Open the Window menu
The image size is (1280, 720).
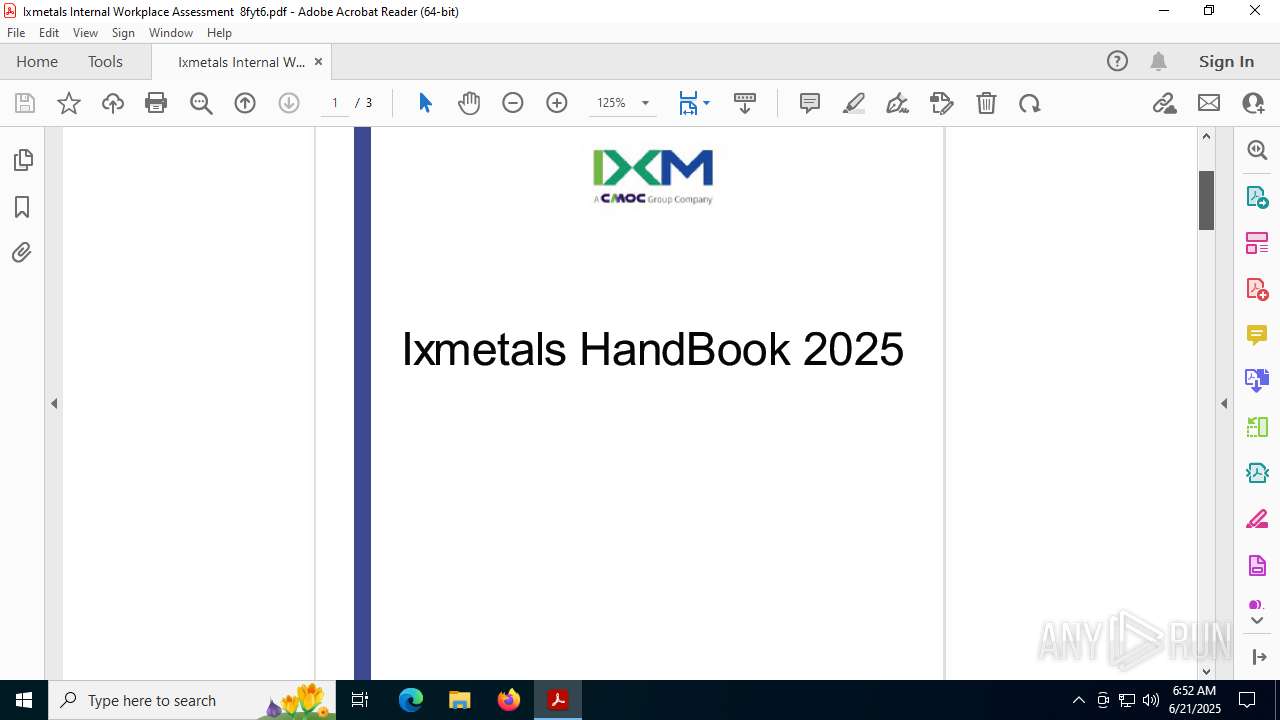pos(171,33)
